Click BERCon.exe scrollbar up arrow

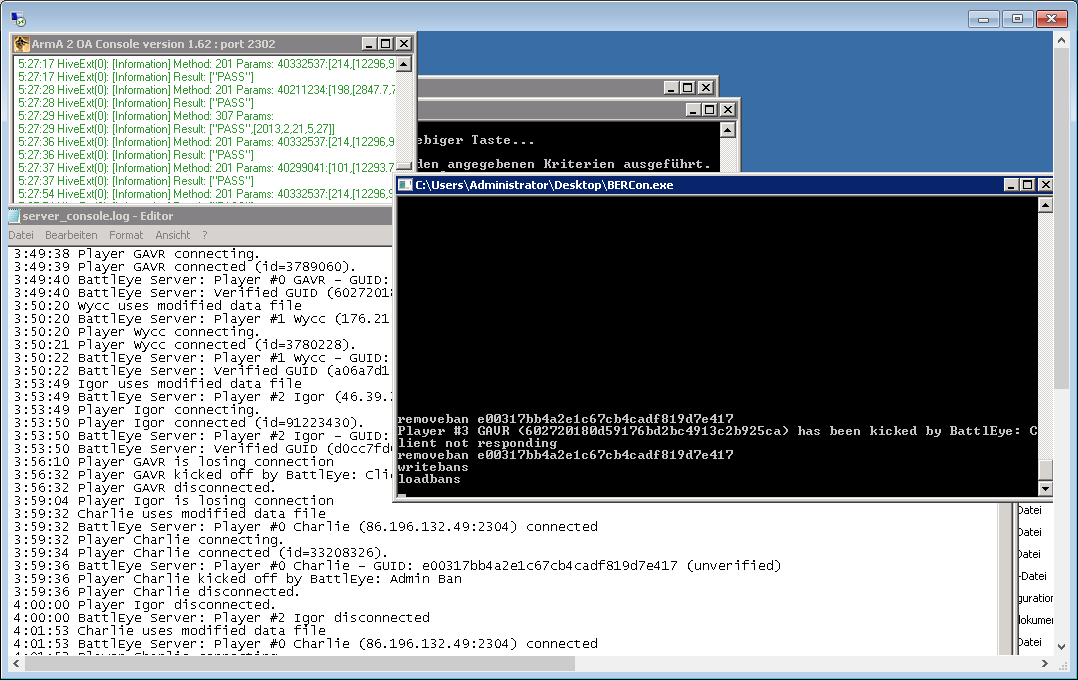(1045, 204)
